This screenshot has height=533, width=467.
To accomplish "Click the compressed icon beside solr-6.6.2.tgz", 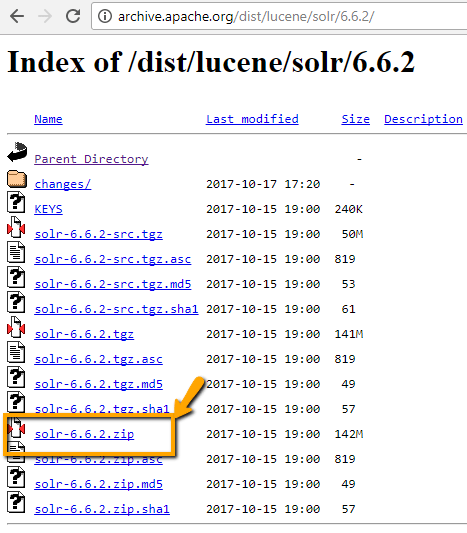I will pos(16,327).
